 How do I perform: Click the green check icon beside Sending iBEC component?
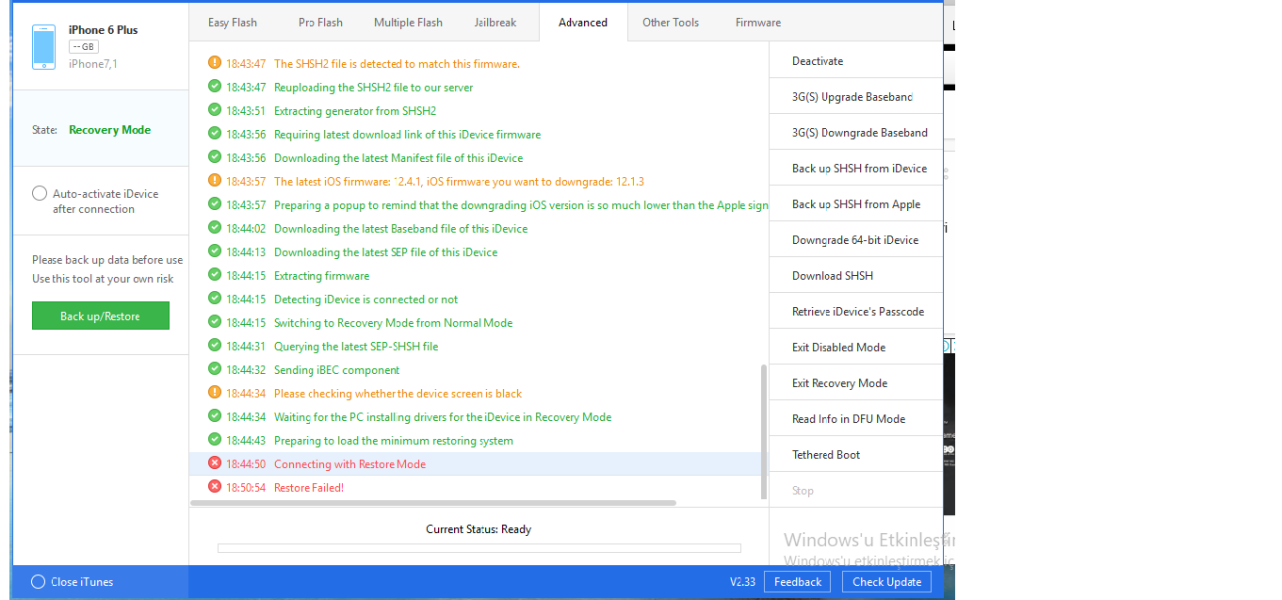click(214, 370)
